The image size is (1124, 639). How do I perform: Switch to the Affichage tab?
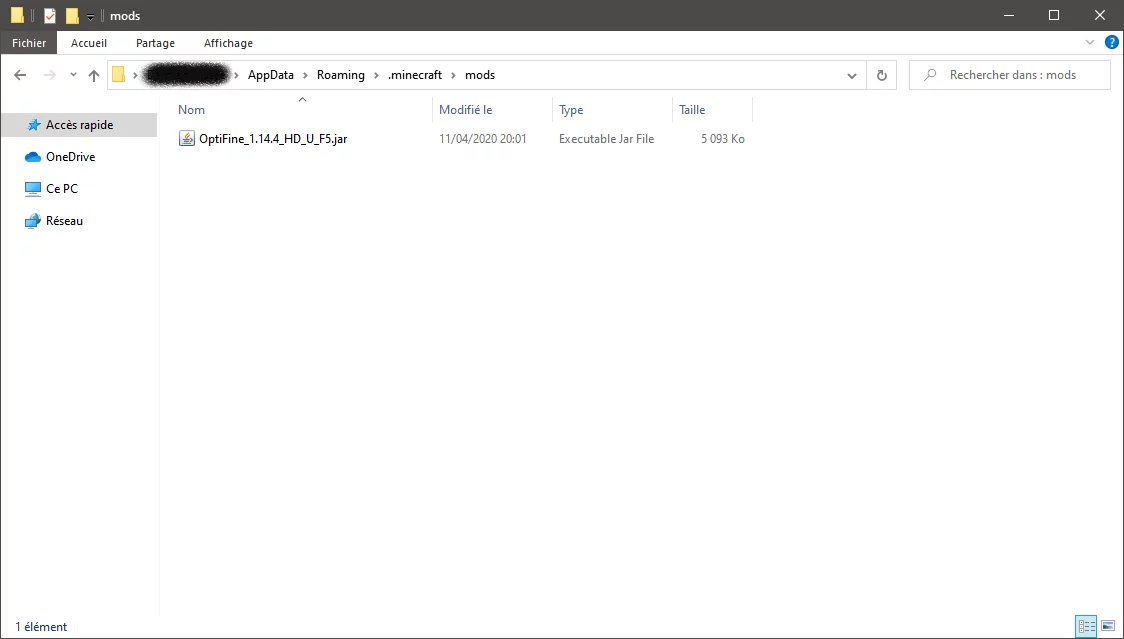[228, 43]
